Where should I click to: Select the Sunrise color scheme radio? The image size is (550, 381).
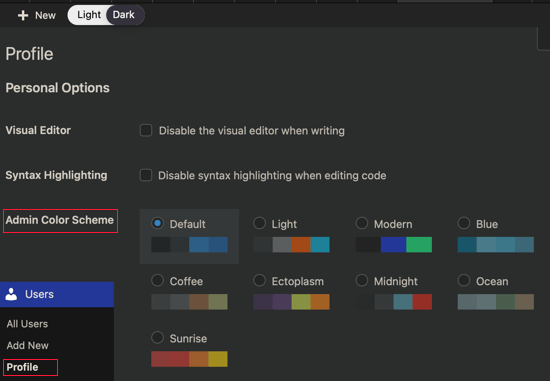click(x=157, y=337)
